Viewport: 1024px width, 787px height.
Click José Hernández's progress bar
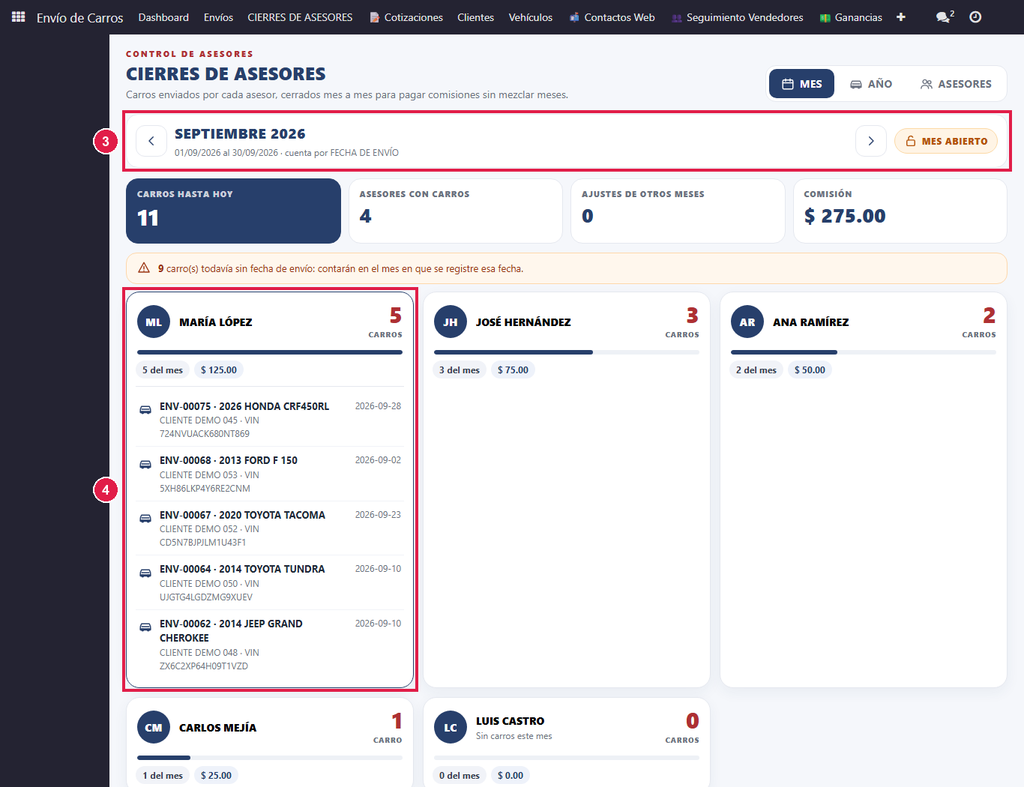pos(567,352)
